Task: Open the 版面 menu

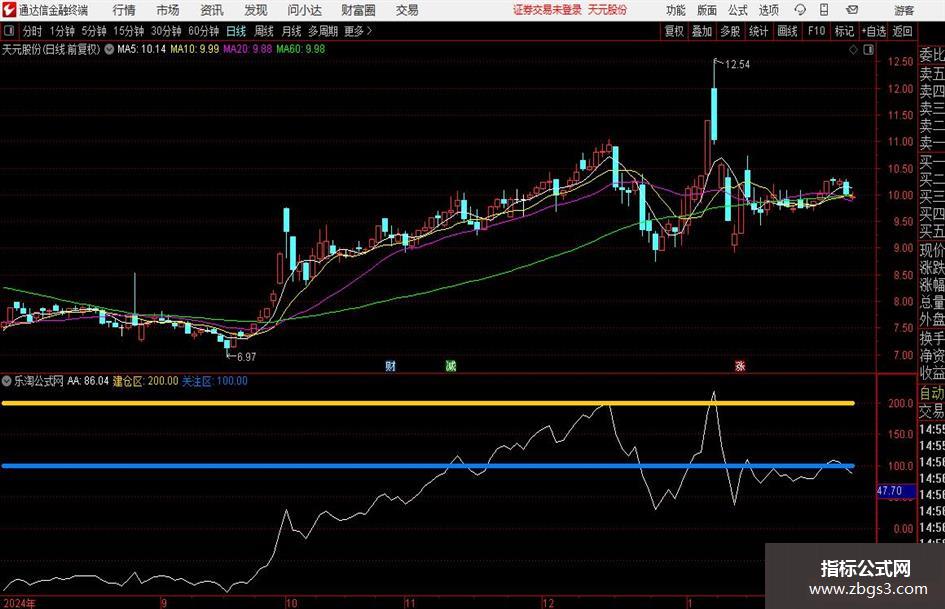Action: tap(706, 10)
